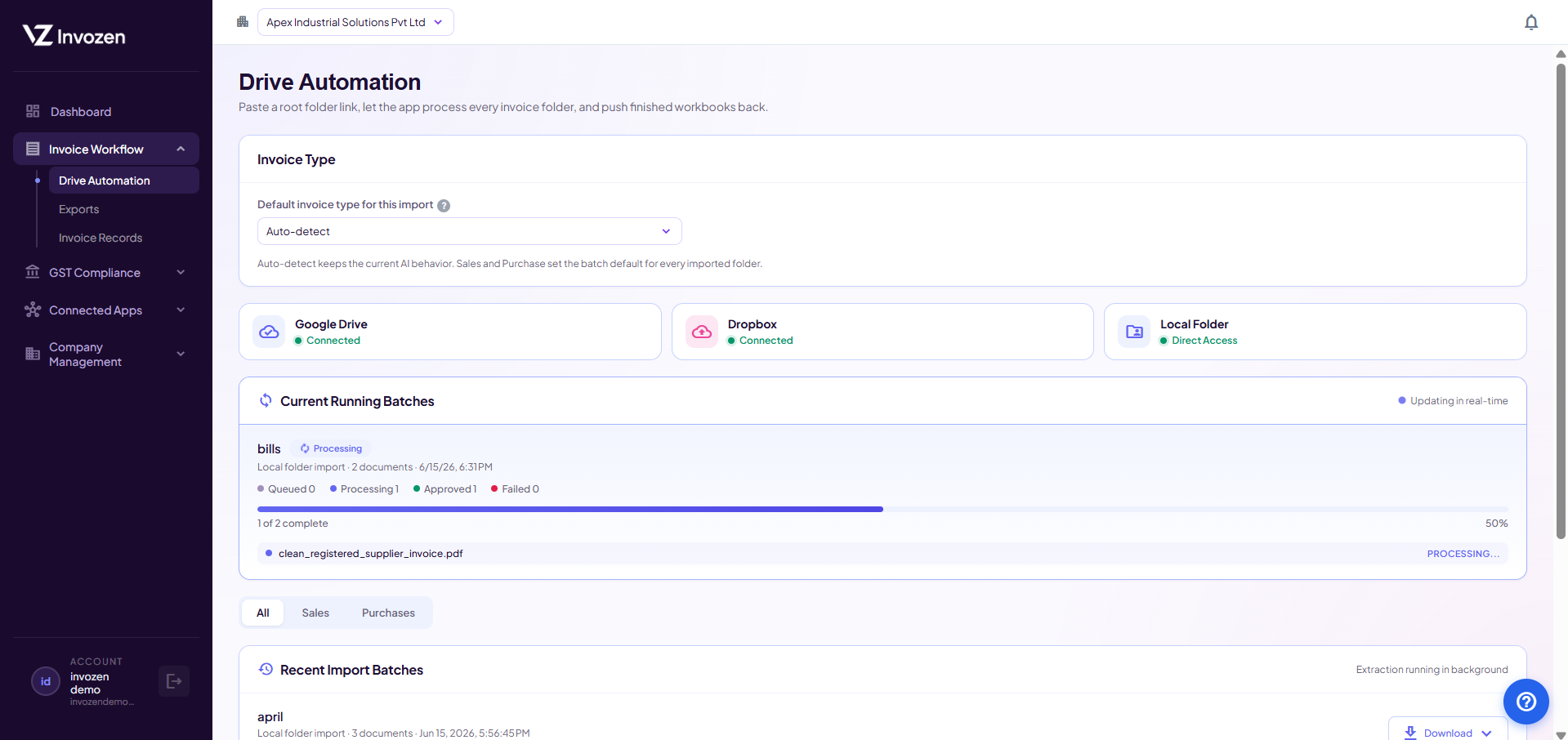This screenshot has height=740, width=1568.
Task: Click the Dashboard grid icon
Action: 33,111
